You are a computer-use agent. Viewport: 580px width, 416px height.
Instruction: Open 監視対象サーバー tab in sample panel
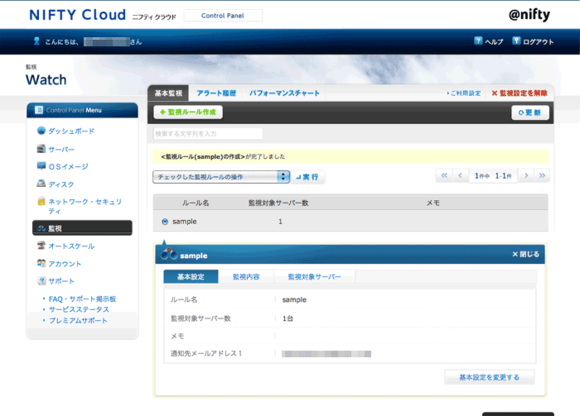point(314,277)
